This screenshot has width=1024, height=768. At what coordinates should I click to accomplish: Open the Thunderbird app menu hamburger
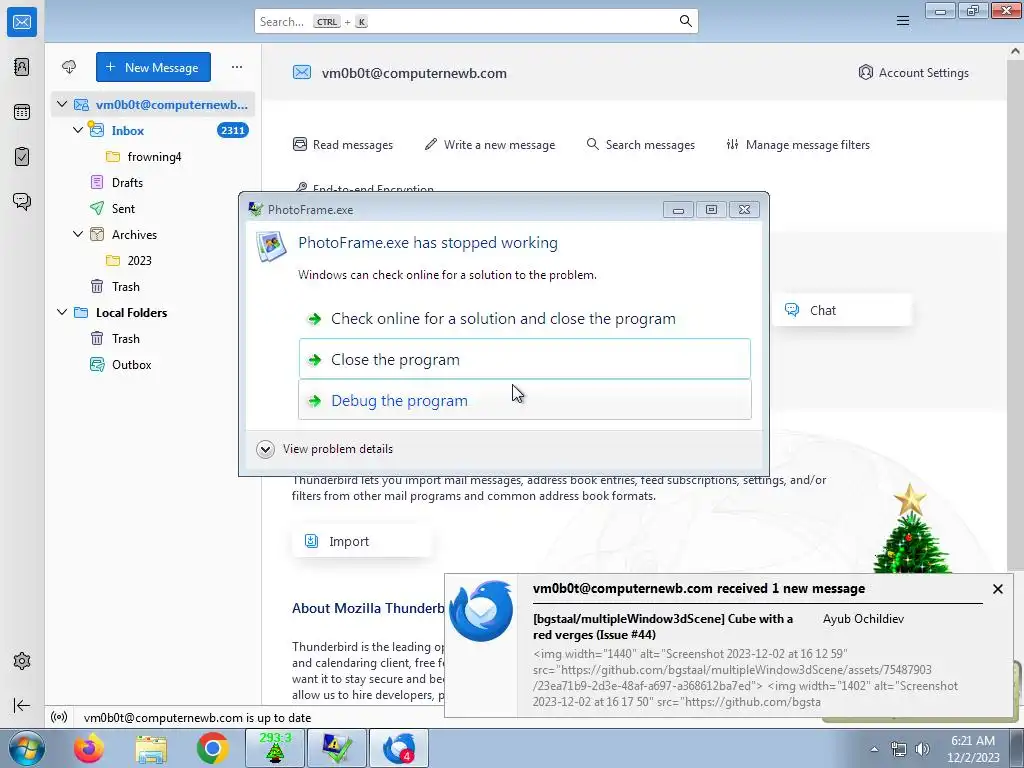903,21
